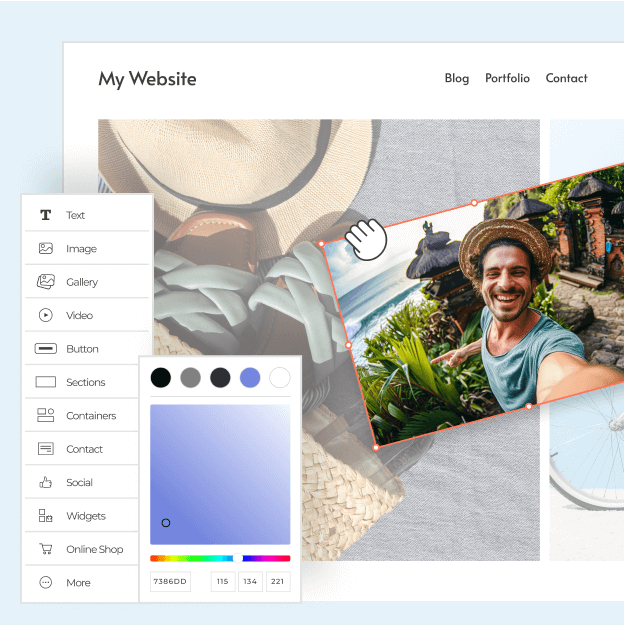Image resolution: width=624 pixels, height=625 pixels.
Task: Go to the Portfolio page link
Action: click(x=507, y=78)
